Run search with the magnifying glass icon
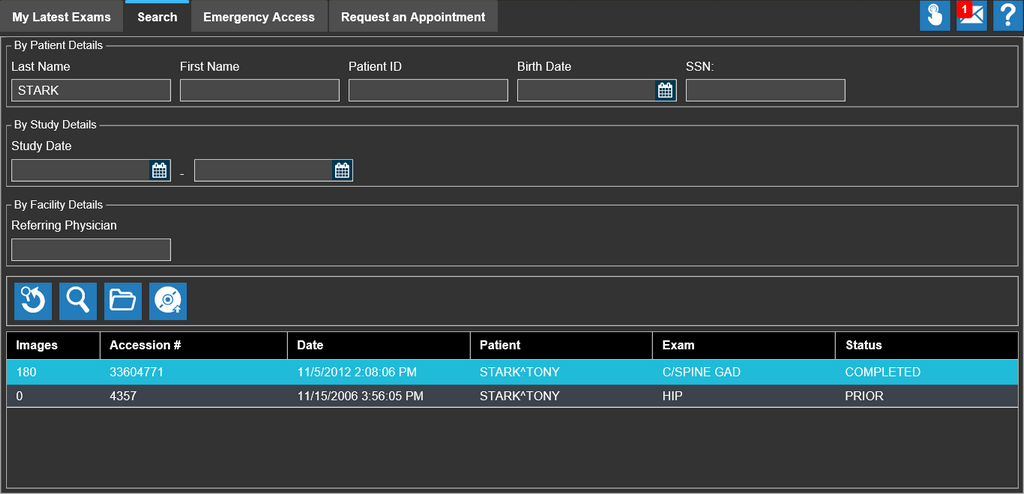The height and width of the screenshot is (494, 1024). click(x=78, y=300)
